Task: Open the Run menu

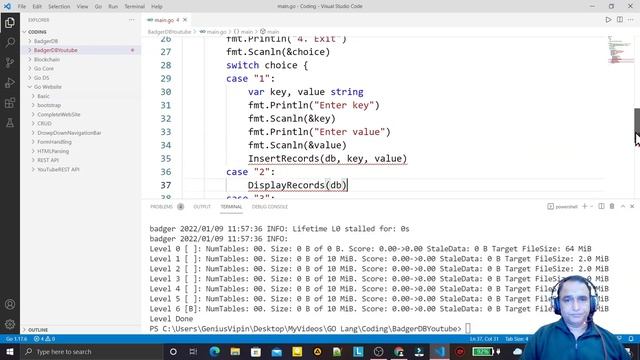Action: coord(113,7)
